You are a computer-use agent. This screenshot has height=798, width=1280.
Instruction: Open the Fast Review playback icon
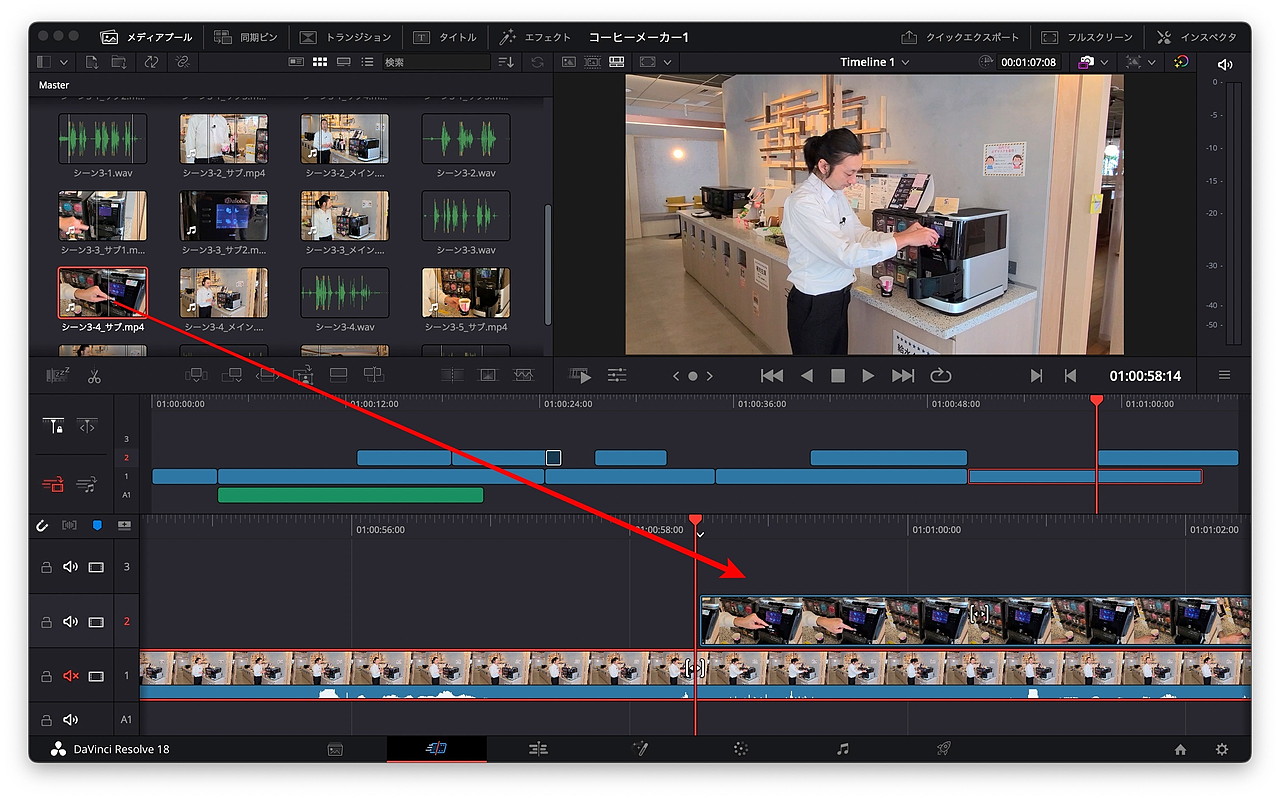click(x=581, y=376)
